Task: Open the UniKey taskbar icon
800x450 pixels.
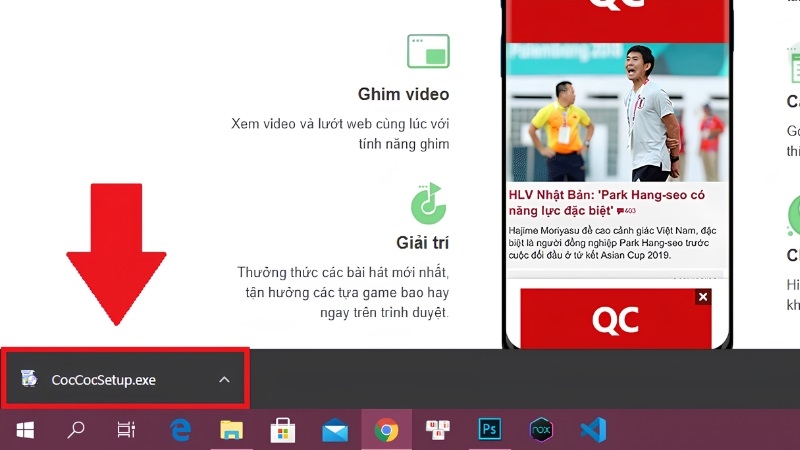Action: 438,430
